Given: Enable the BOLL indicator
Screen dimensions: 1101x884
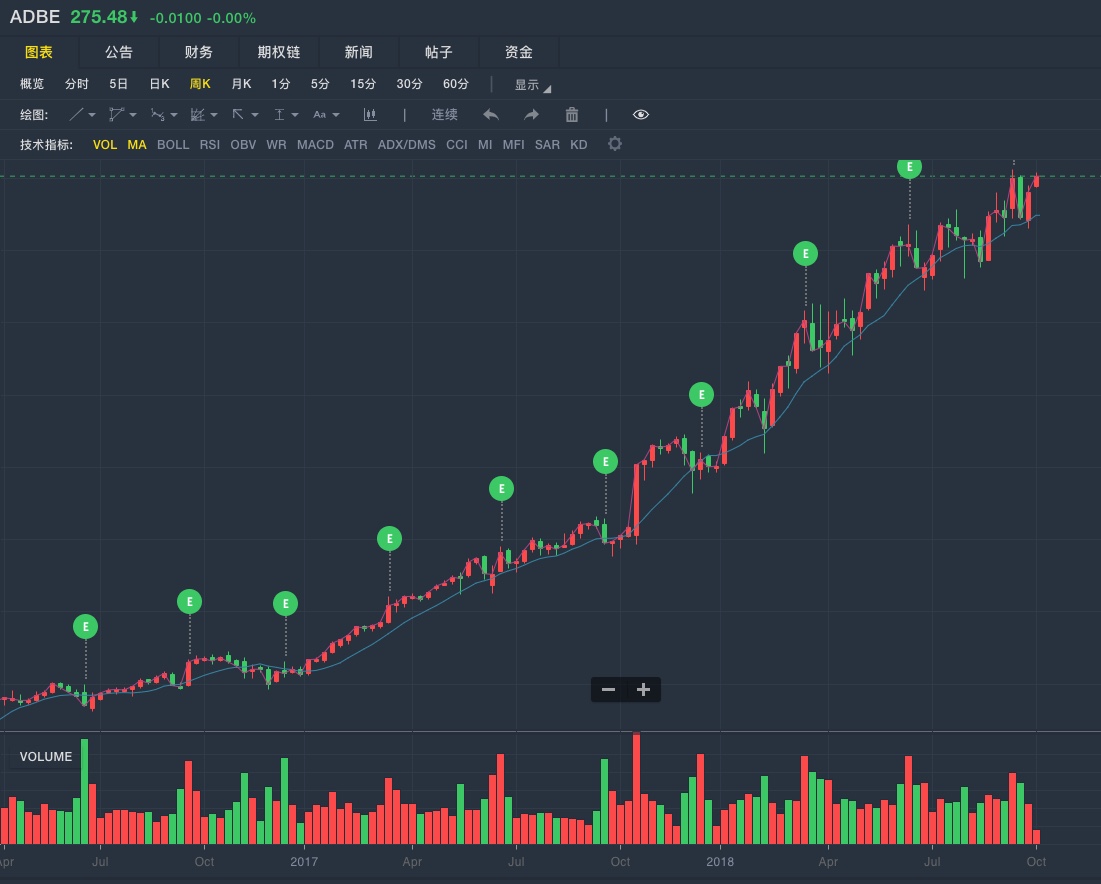Looking at the screenshot, I should [173, 145].
